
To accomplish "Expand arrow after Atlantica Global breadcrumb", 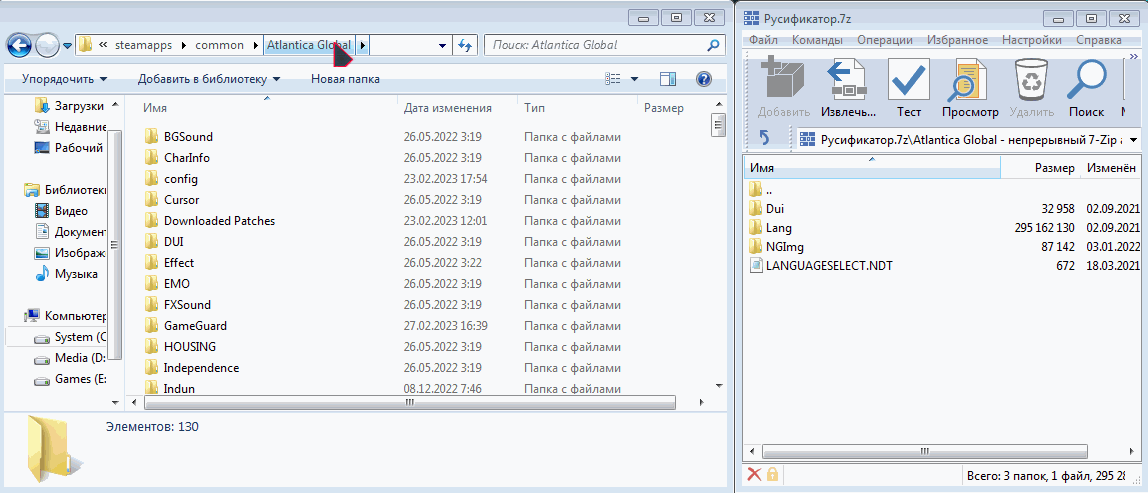I will tap(363, 45).
